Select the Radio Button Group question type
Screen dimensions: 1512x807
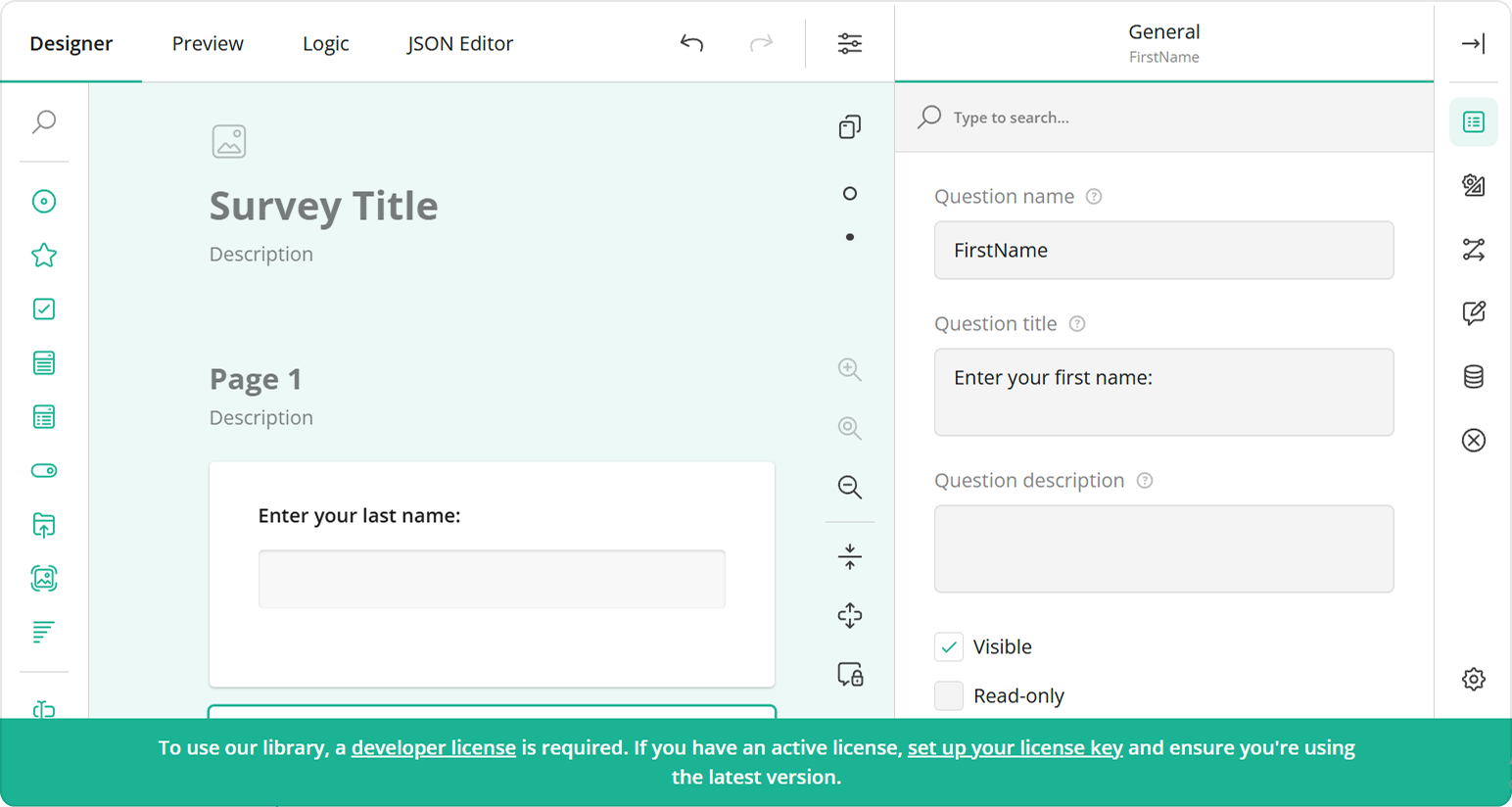click(44, 201)
